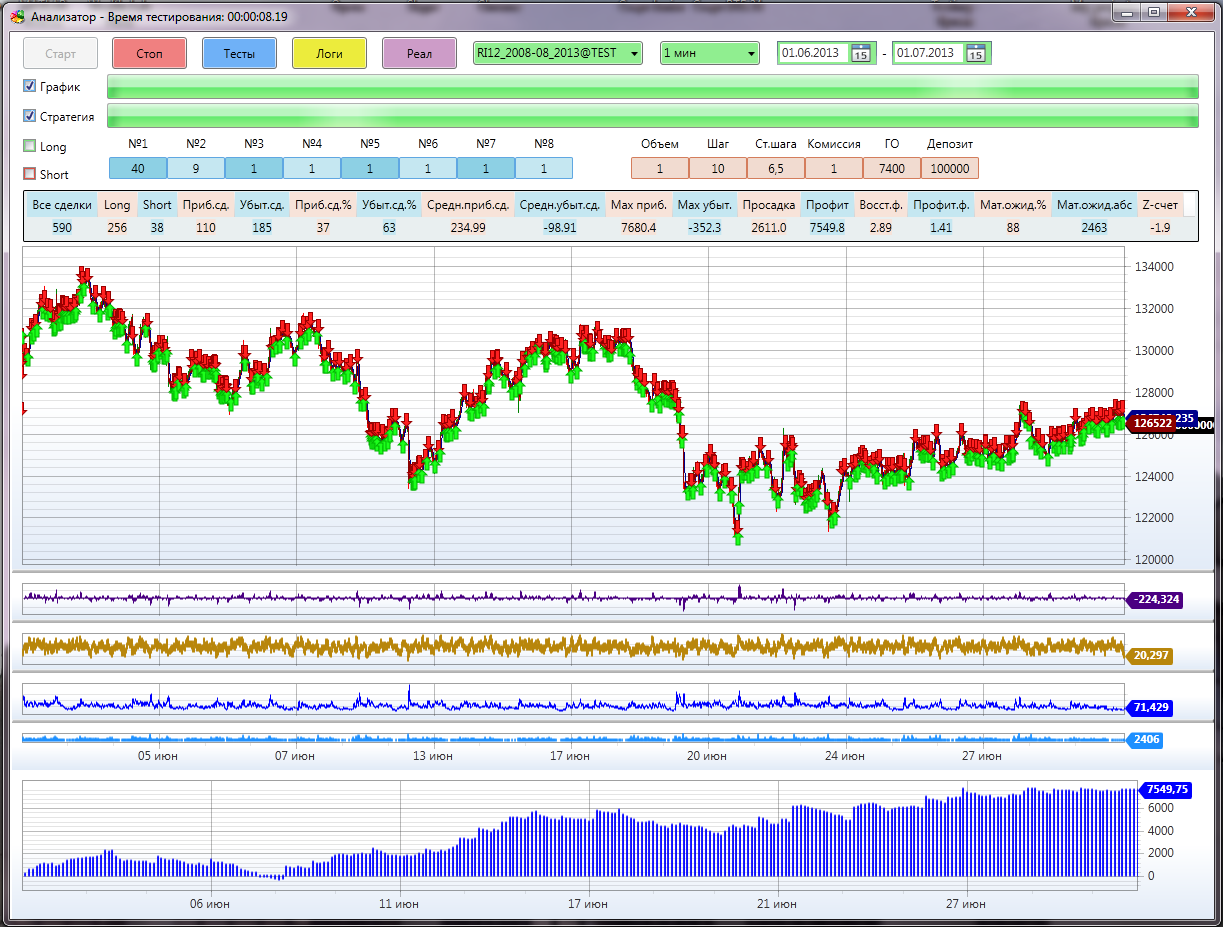This screenshot has height=927, width=1223.
Task: Toggle the green Long checkbox
Action: pyautogui.click(x=29, y=146)
